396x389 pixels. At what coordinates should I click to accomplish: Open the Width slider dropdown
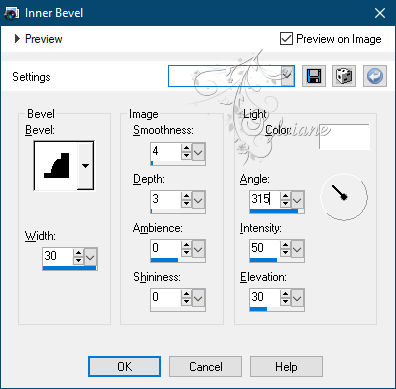90,257
